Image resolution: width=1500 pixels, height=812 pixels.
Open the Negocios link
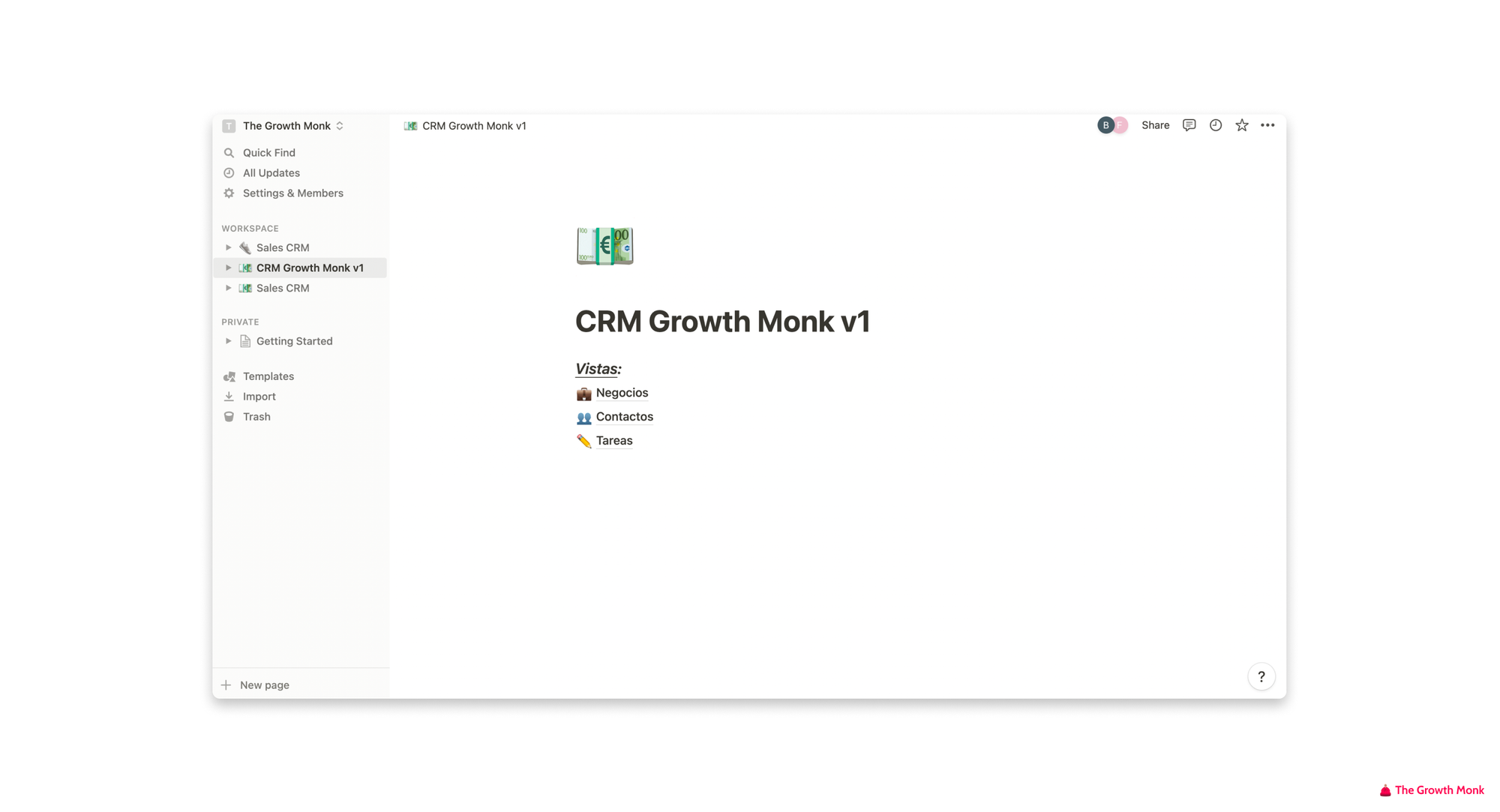622,393
